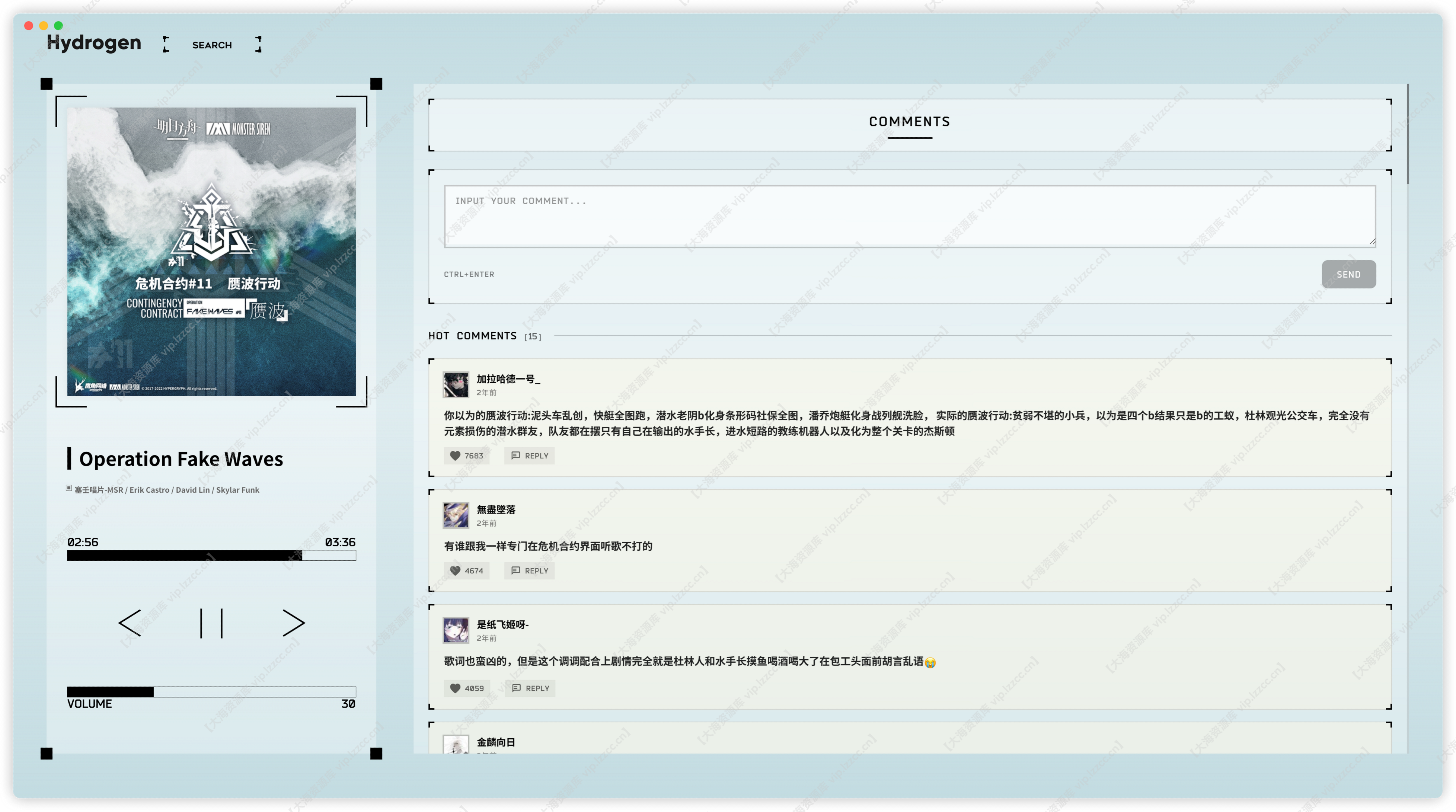Click song title Operation Fake Waves
This screenshot has height=812, width=1456.
coord(181,459)
